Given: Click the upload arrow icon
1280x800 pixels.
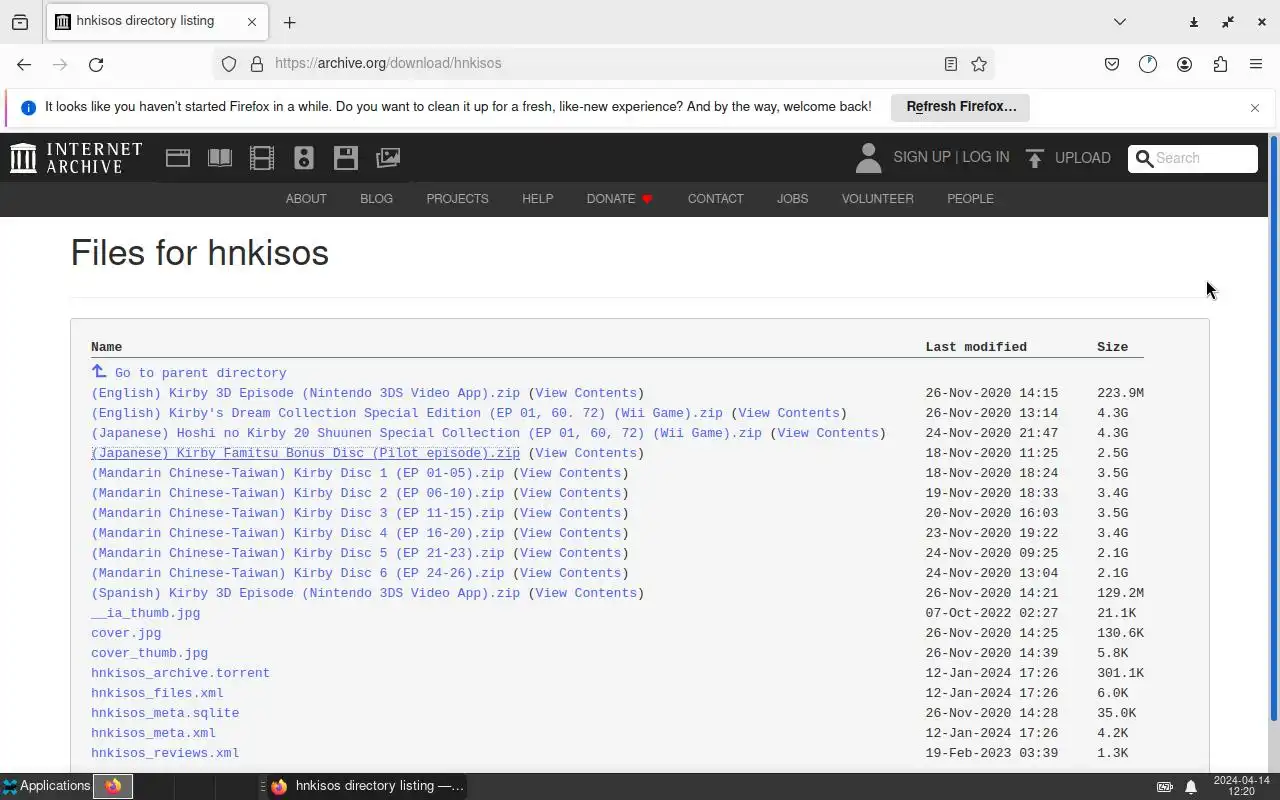Looking at the screenshot, I should click(x=1035, y=158).
